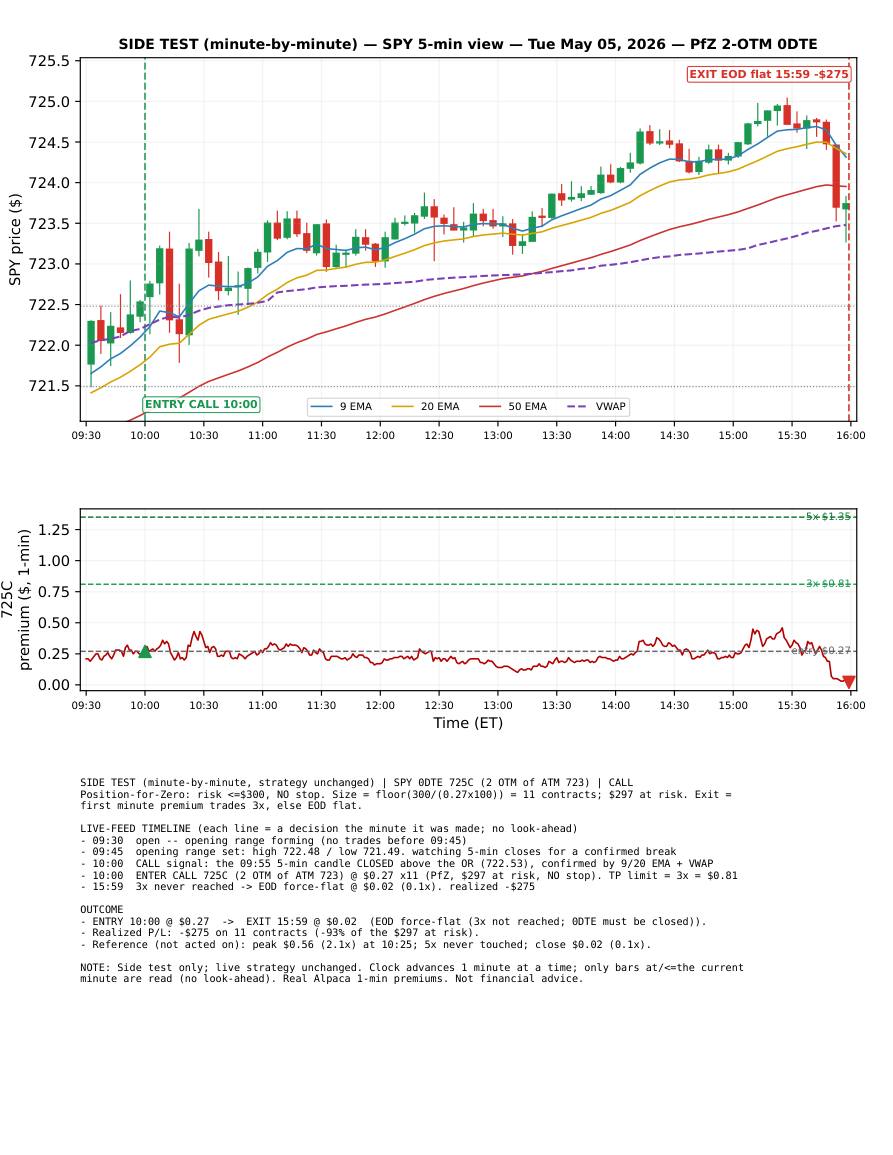Image resolution: width=893 pixels, height=1155 pixels.
Task: Click the NOTE: Side test only line
Action: click(x=412, y=973)
